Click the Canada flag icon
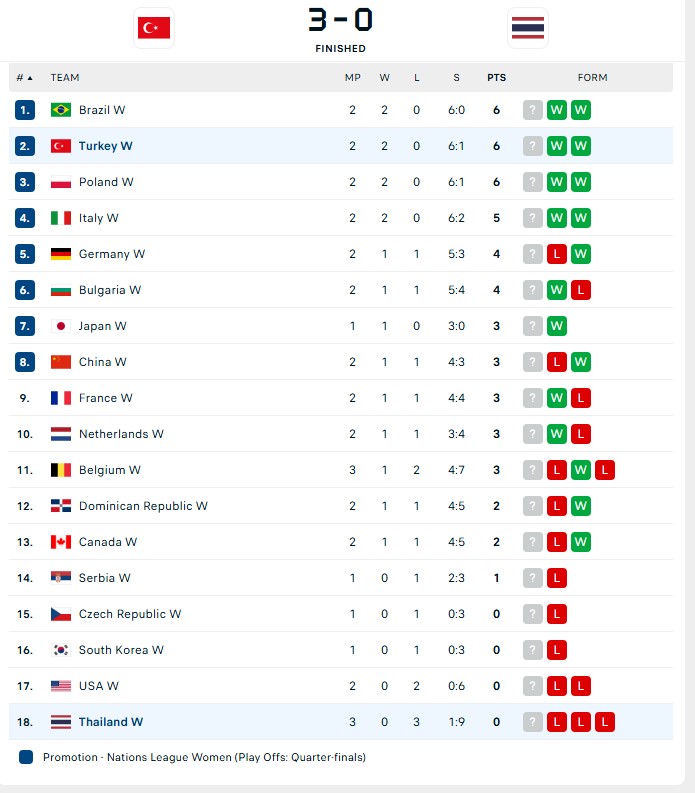Image resolution: width=695 pixels, height=793 pixels. (61, 542)
